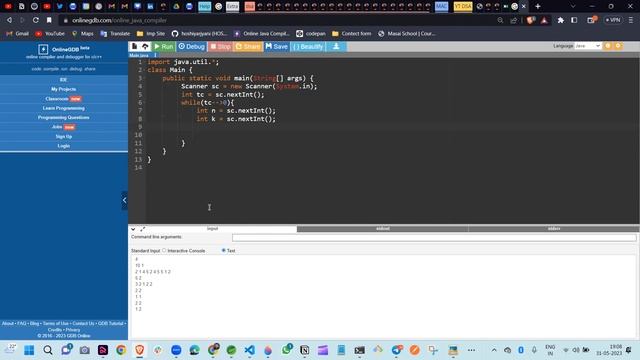
Task: Go back in the browser
Action: point(9,20)
